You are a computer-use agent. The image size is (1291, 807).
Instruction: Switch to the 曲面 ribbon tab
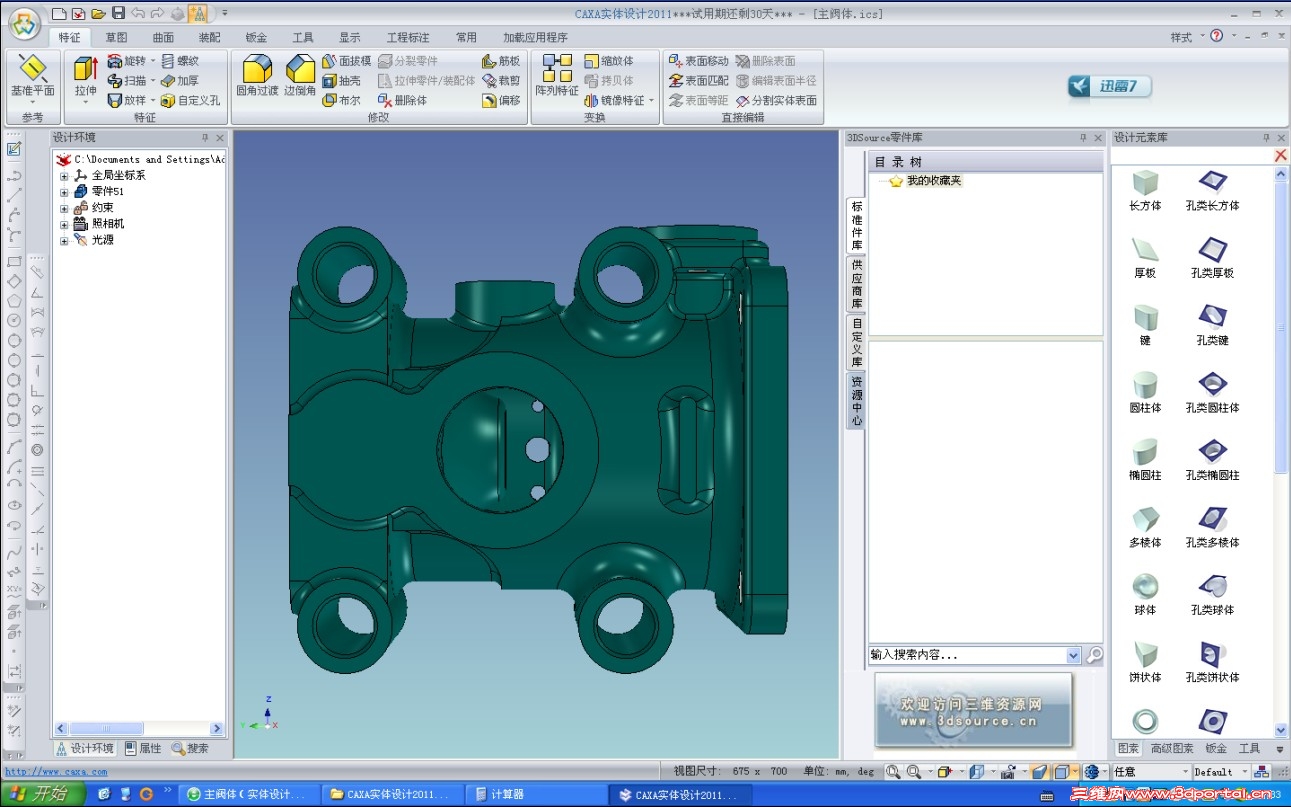pyautogui.click(x=163, y=38)
